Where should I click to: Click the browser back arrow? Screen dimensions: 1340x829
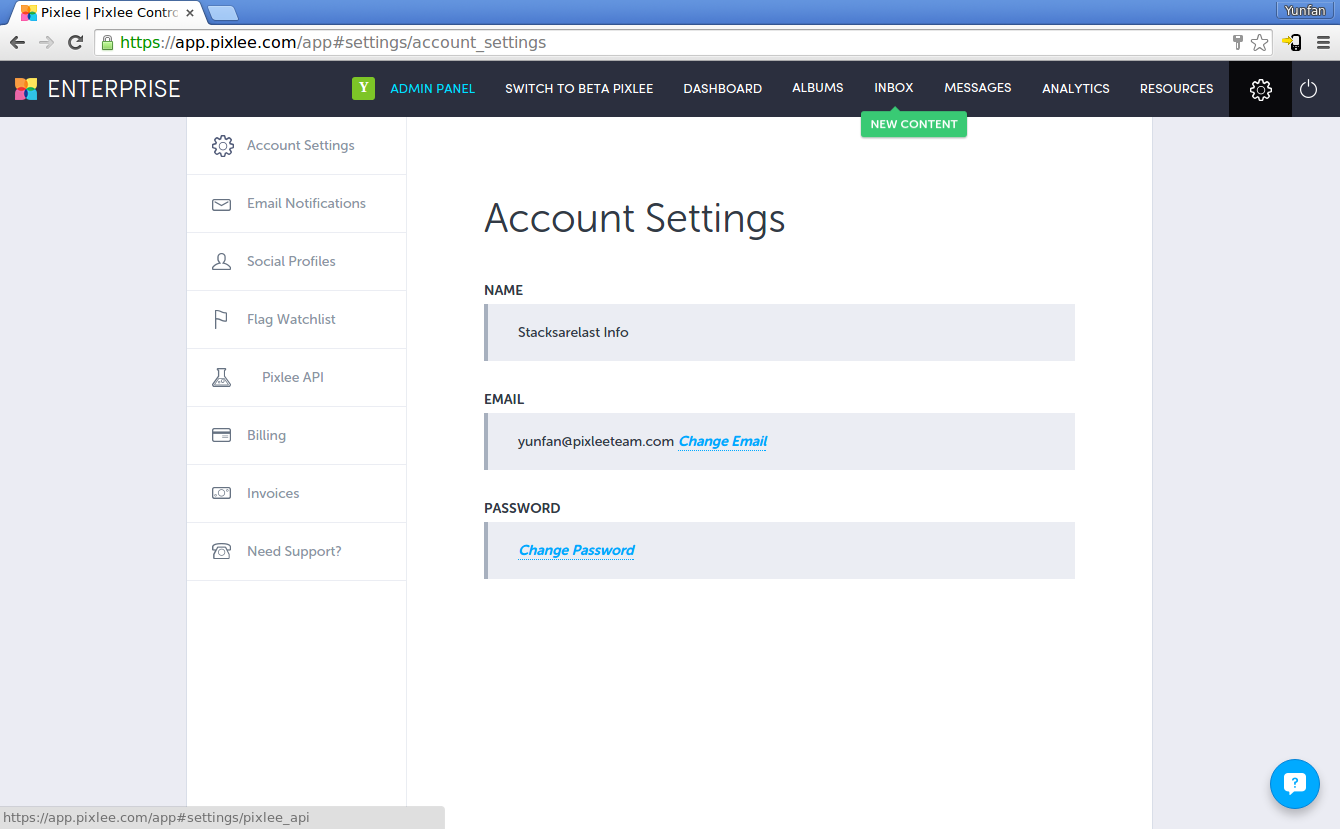[x=17, y=42]
